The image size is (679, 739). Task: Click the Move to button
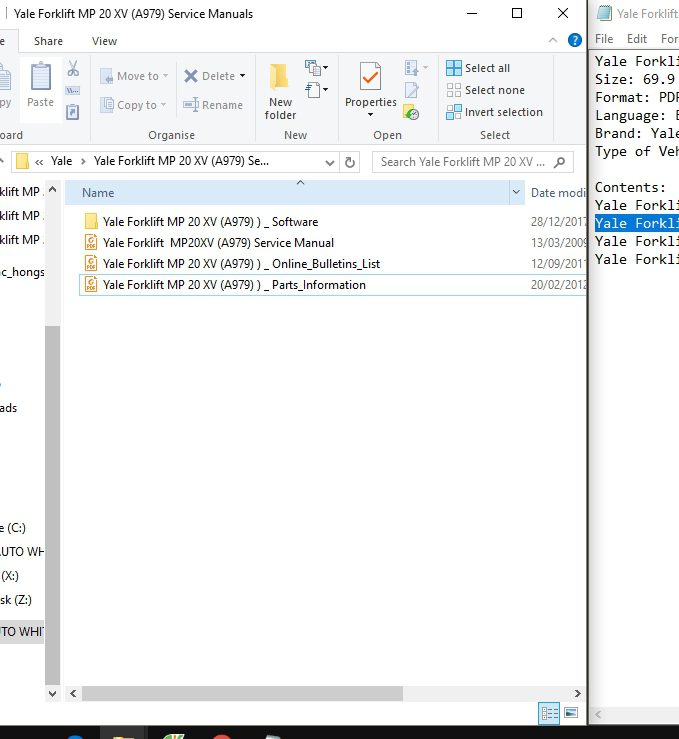point(134,76)
